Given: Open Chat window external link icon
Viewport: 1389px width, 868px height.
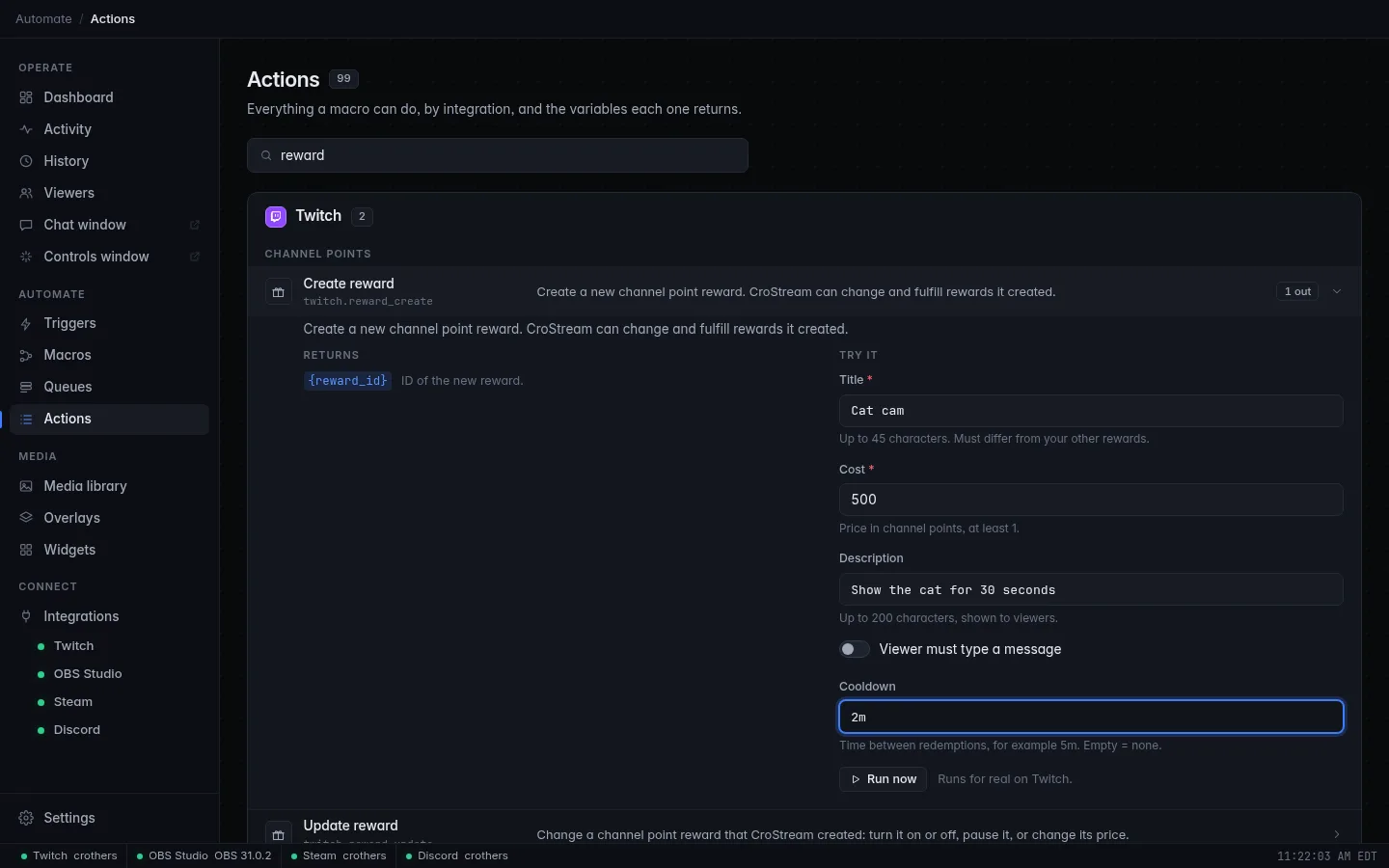Looking at the screenshot, I should pyautogui.click(x=195, y=225).
